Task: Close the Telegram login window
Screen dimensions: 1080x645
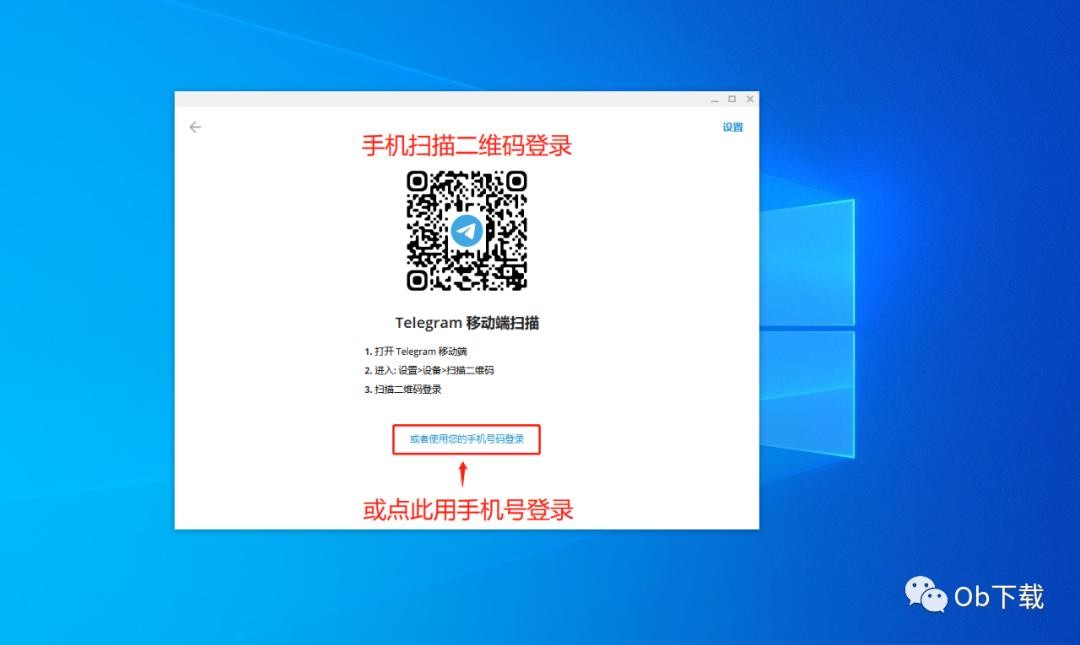Action: pos(750,99)
